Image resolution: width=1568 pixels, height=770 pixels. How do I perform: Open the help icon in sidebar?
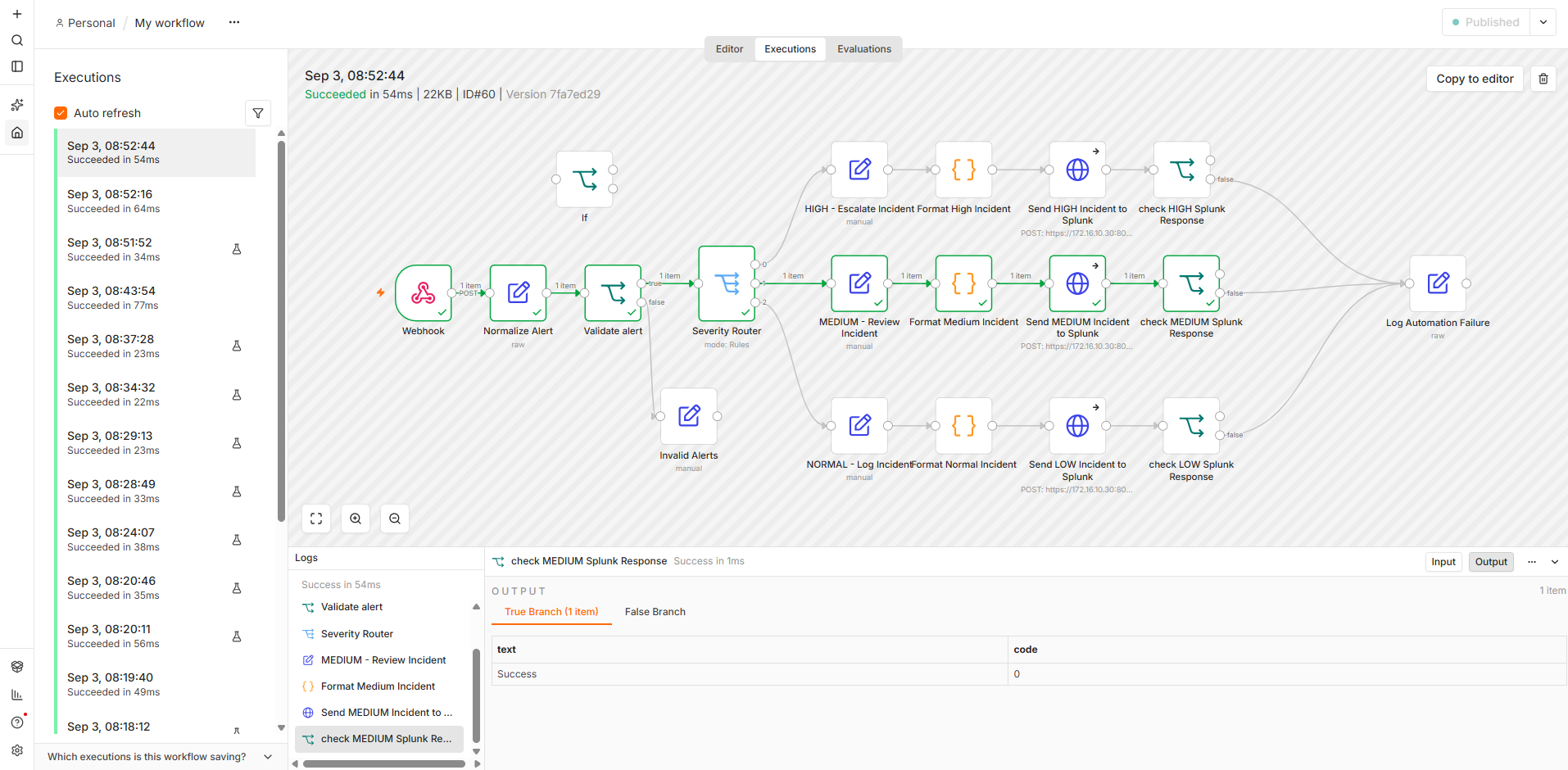tap(17, 722)
